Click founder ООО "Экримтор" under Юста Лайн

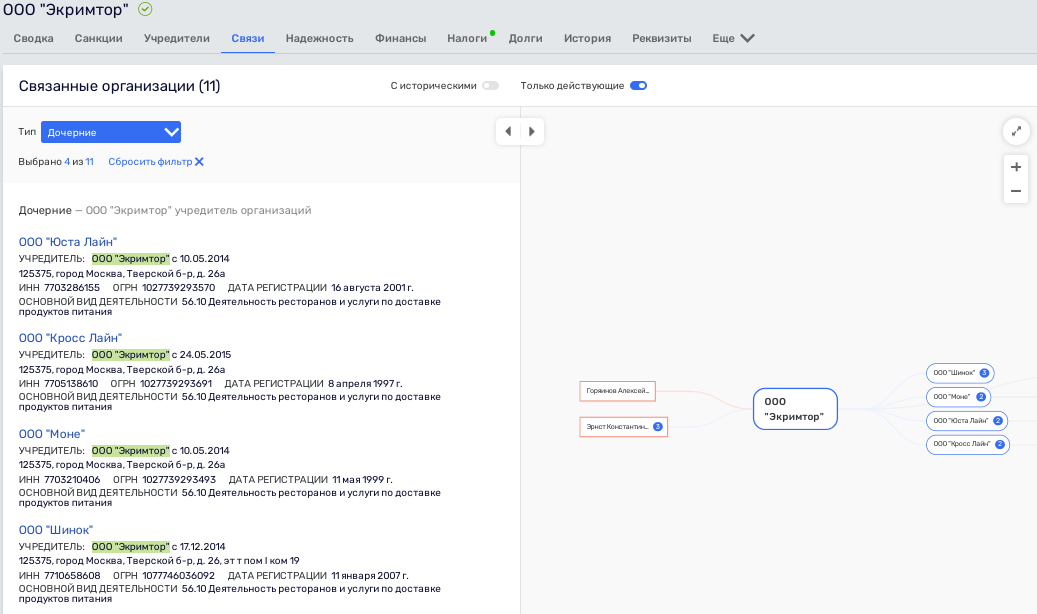coord(130,259)
